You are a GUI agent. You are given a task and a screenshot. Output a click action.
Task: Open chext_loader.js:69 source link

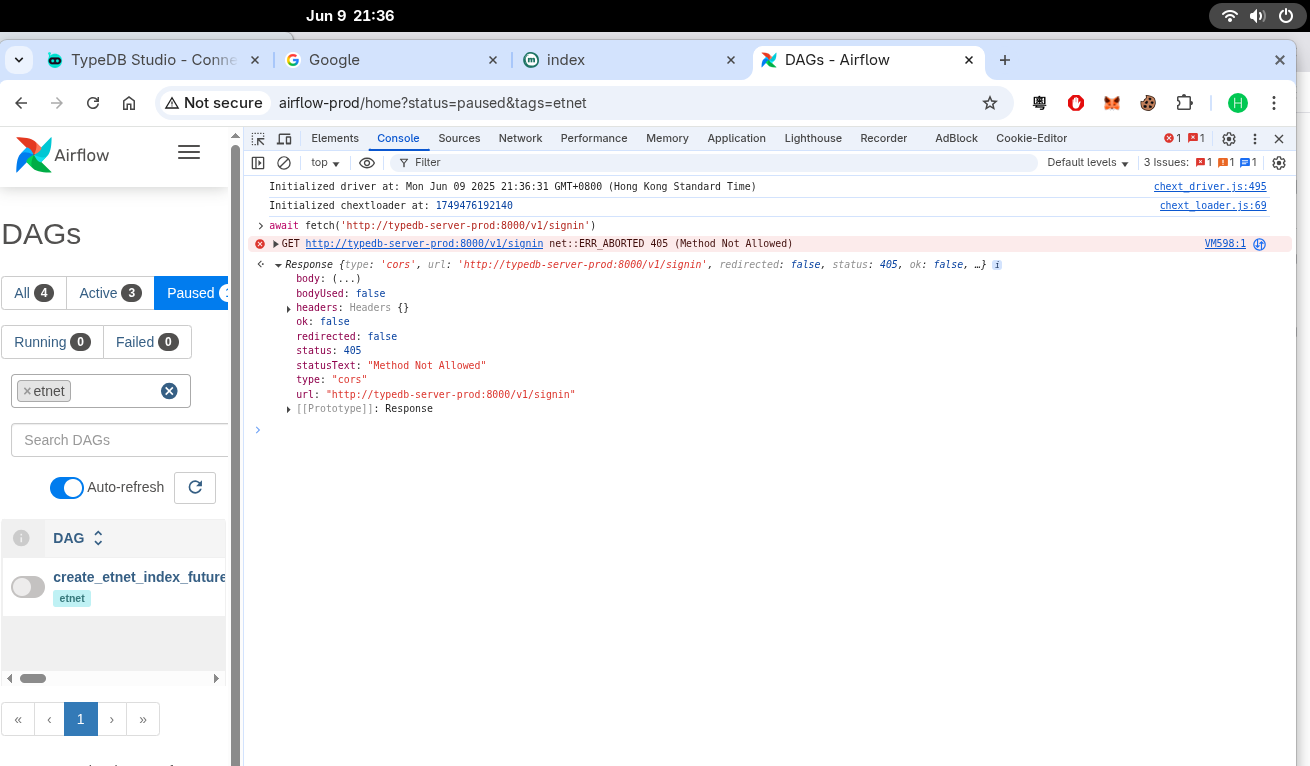pyautogui.click(x=1213, y=206)
